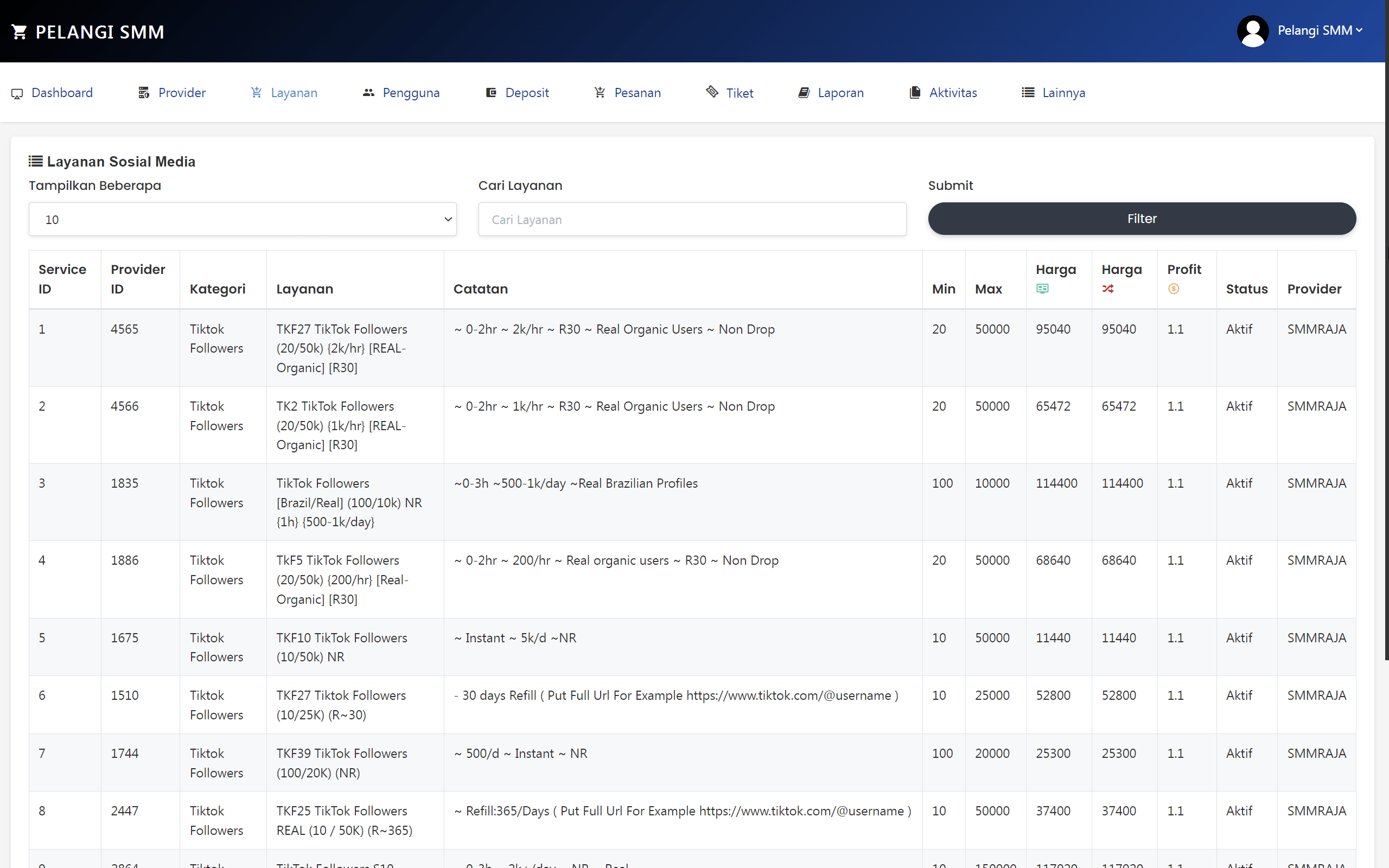Click the shopping cart logo icon

coord(20,31)
